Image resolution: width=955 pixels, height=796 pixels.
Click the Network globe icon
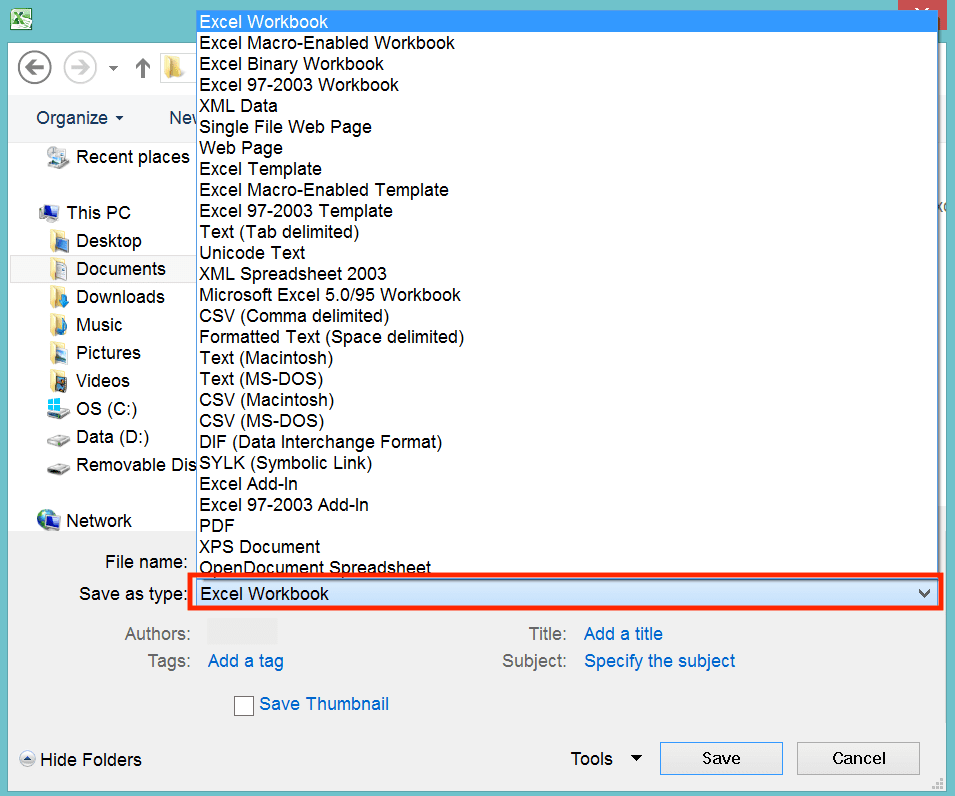[49, 520]
